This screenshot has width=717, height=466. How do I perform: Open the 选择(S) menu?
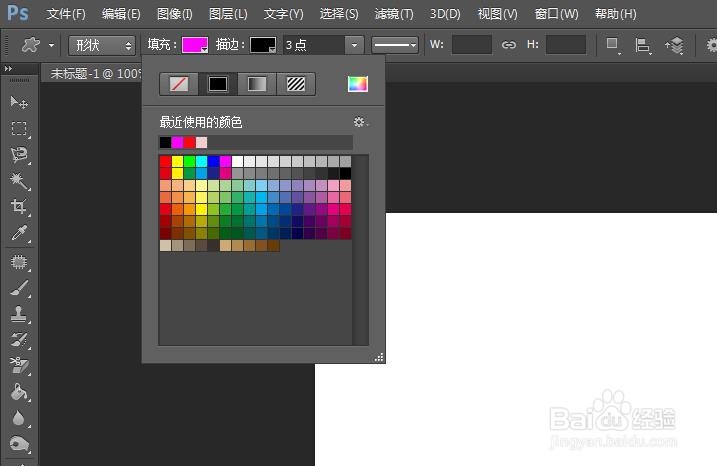339,14
